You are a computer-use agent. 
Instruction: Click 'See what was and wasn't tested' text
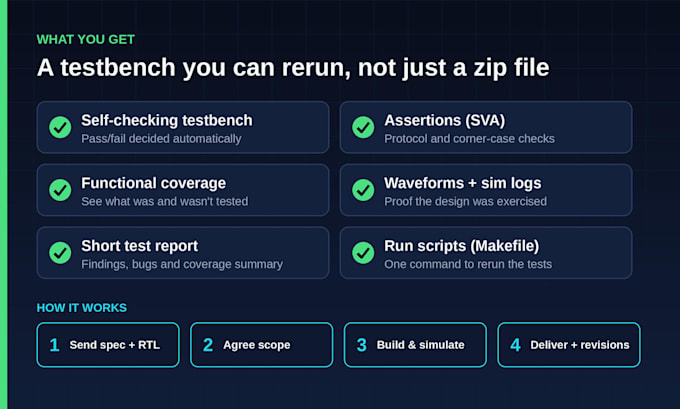(165, 202)
